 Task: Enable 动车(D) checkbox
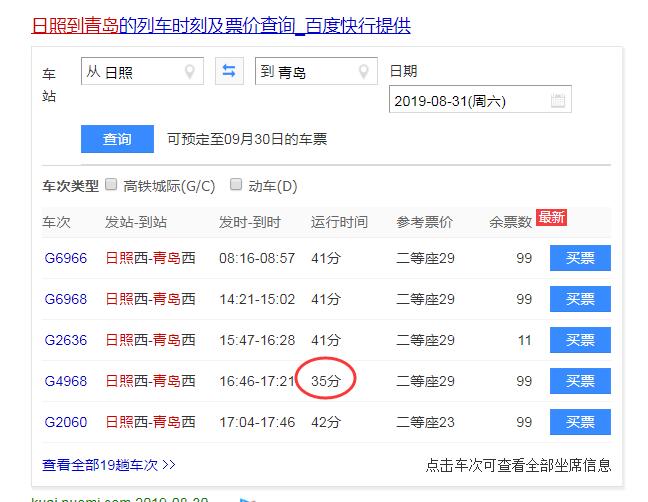pyautogui.click(x=236, y=184)
